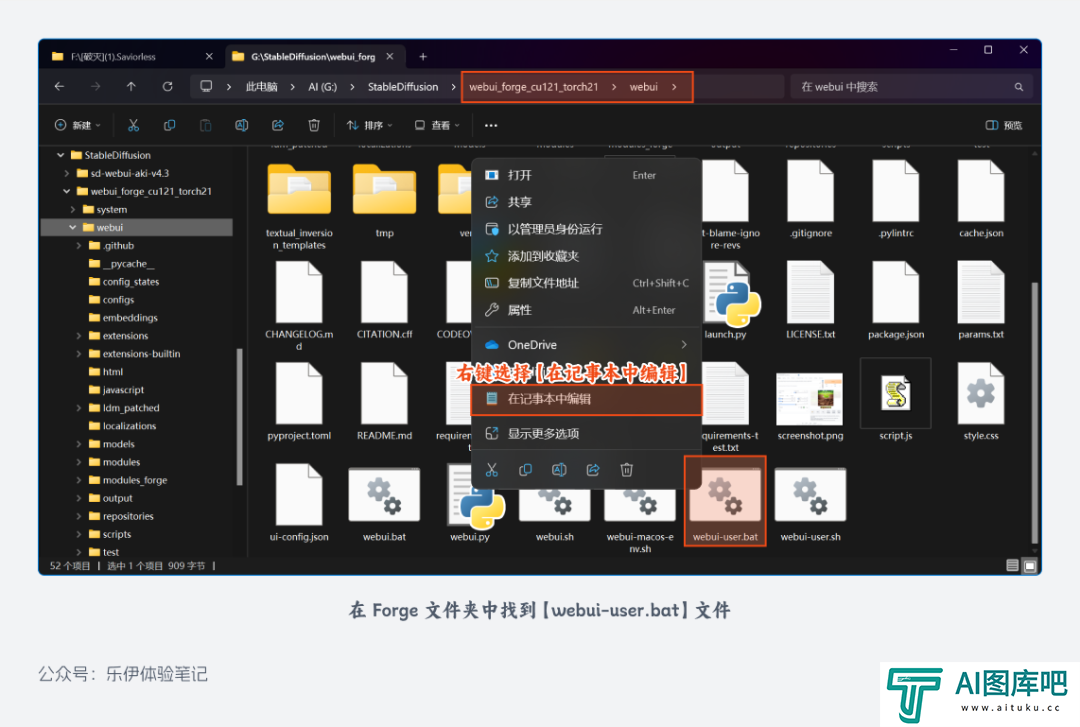Viewport: 1080px width, 727px height.
Task: Click the Share icon in the toolbar
Action: click(278, 125)
